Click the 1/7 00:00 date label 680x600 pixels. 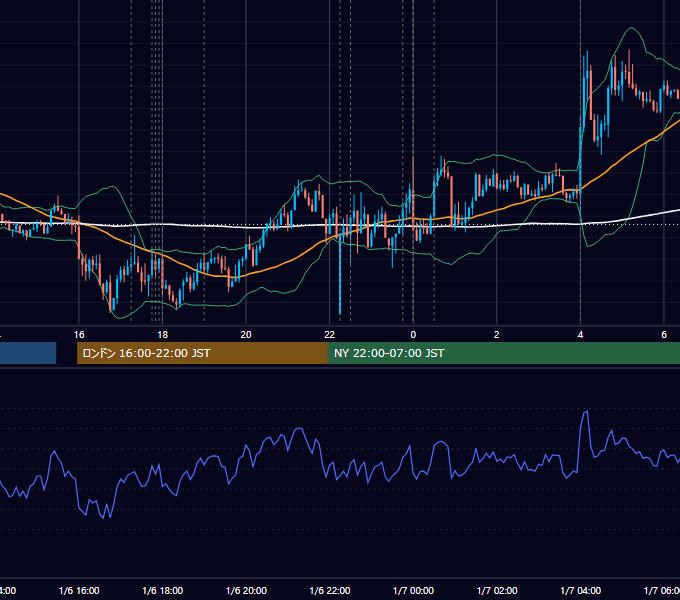[x=413, y=590]
